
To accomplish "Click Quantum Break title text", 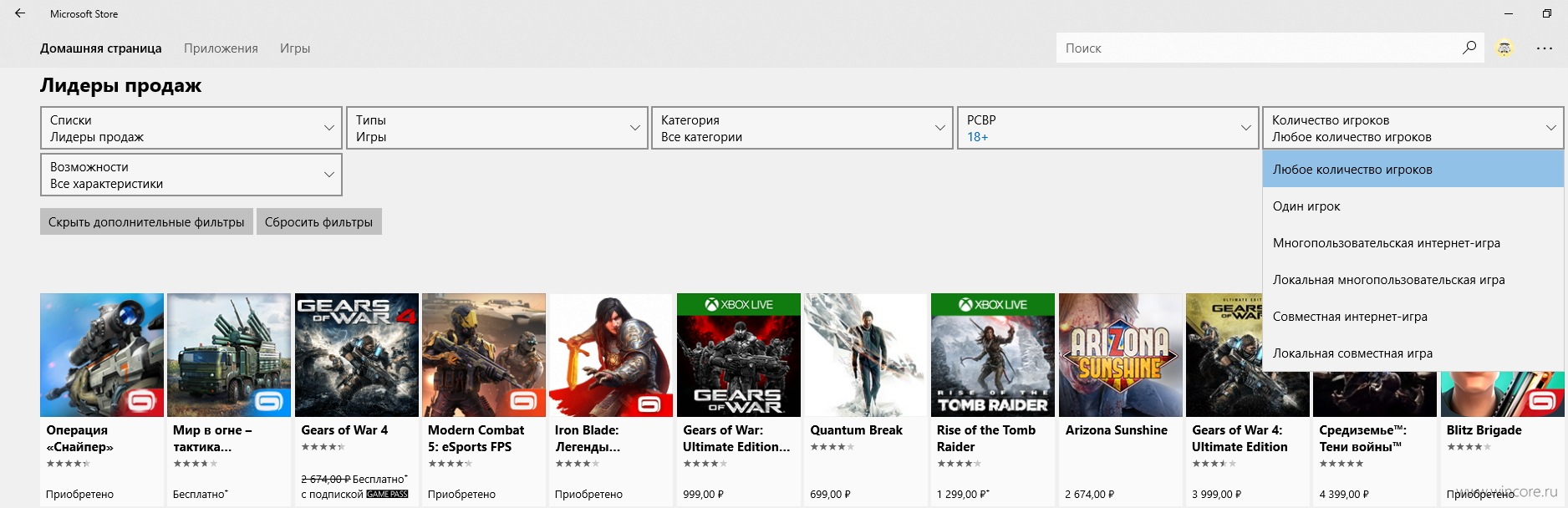I will point(856,430).
